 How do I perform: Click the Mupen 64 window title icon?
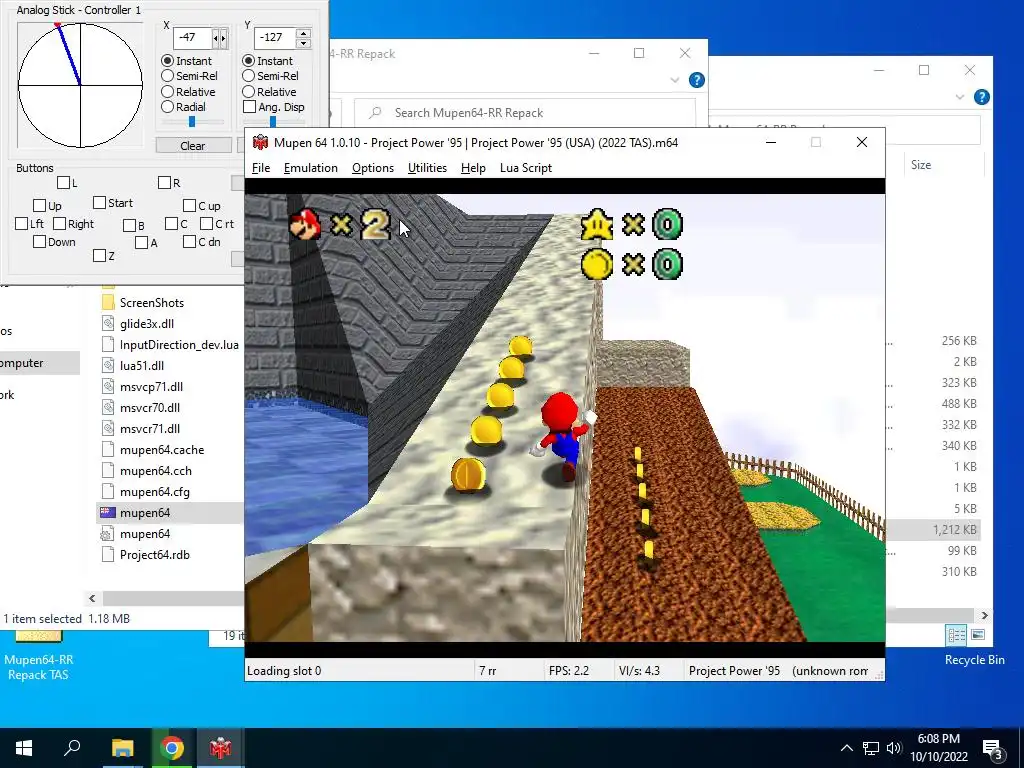261,142
